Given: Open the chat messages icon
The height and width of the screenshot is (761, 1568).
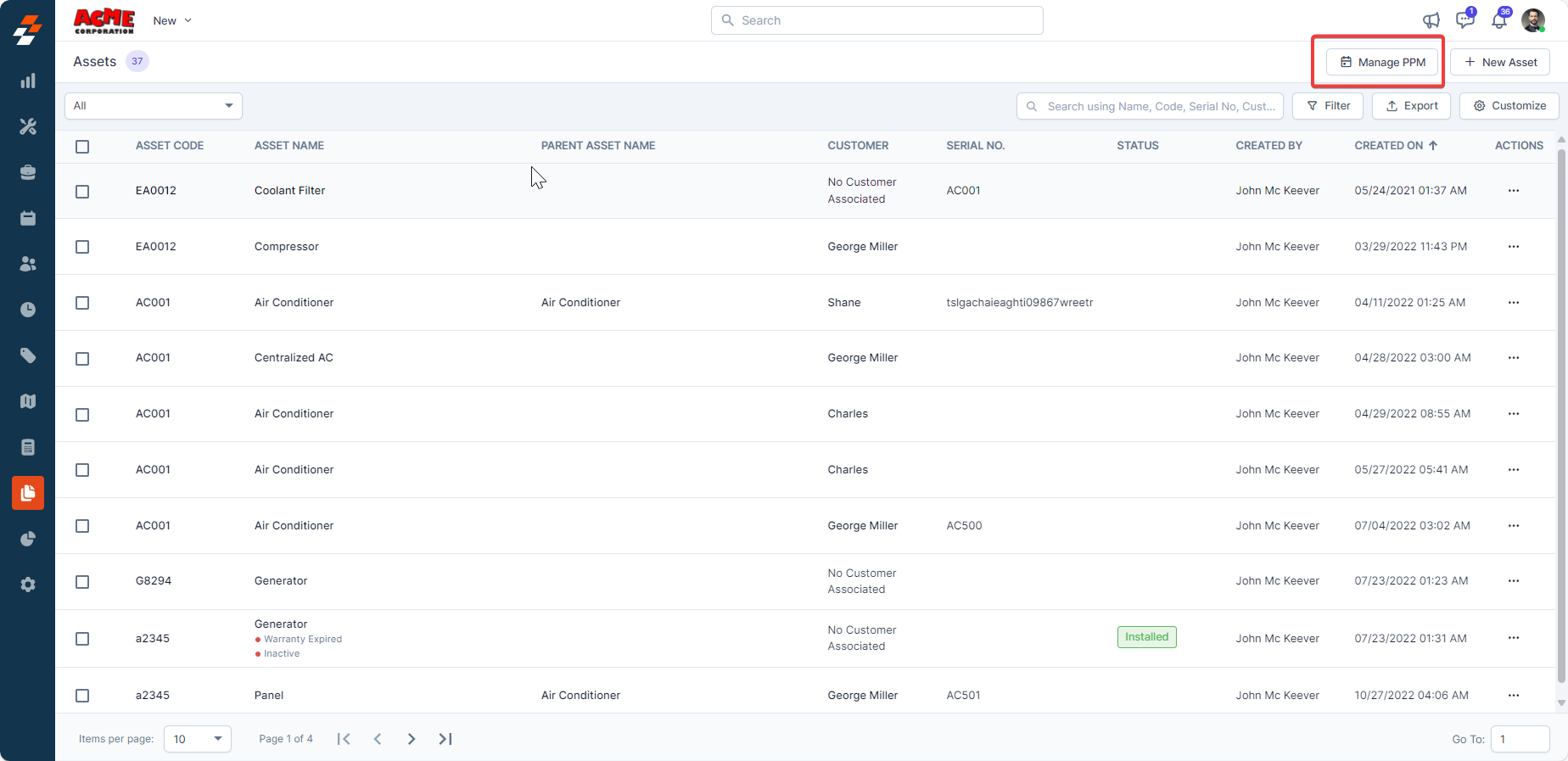Looking at the screenshot, I should pos(1464,20).
